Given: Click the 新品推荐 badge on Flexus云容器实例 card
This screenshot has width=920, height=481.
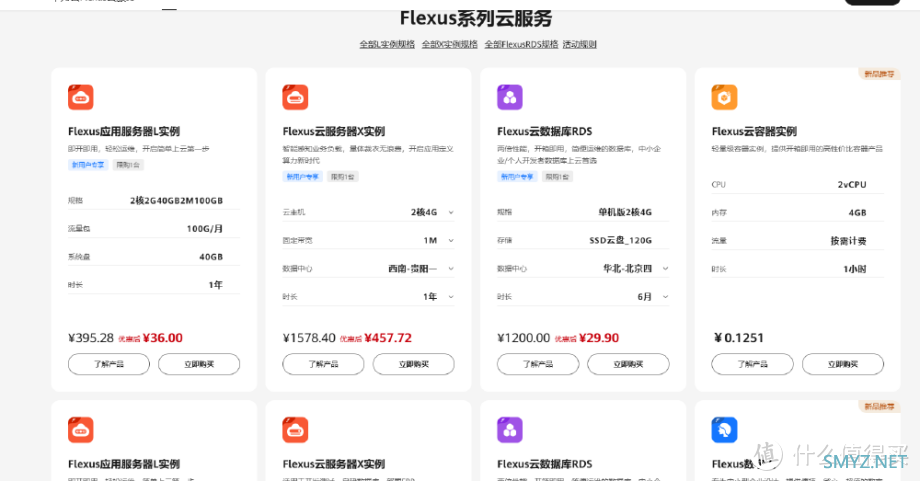Looking at the screenshot, I should [x=880, y=74].
